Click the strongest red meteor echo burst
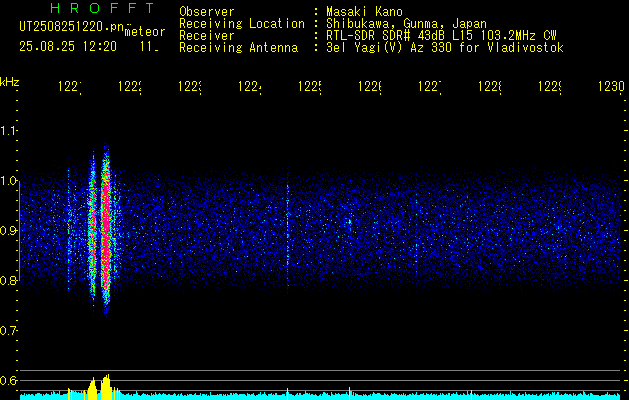Viewport: 629px width, 400px height. click(x=106, y=229)
